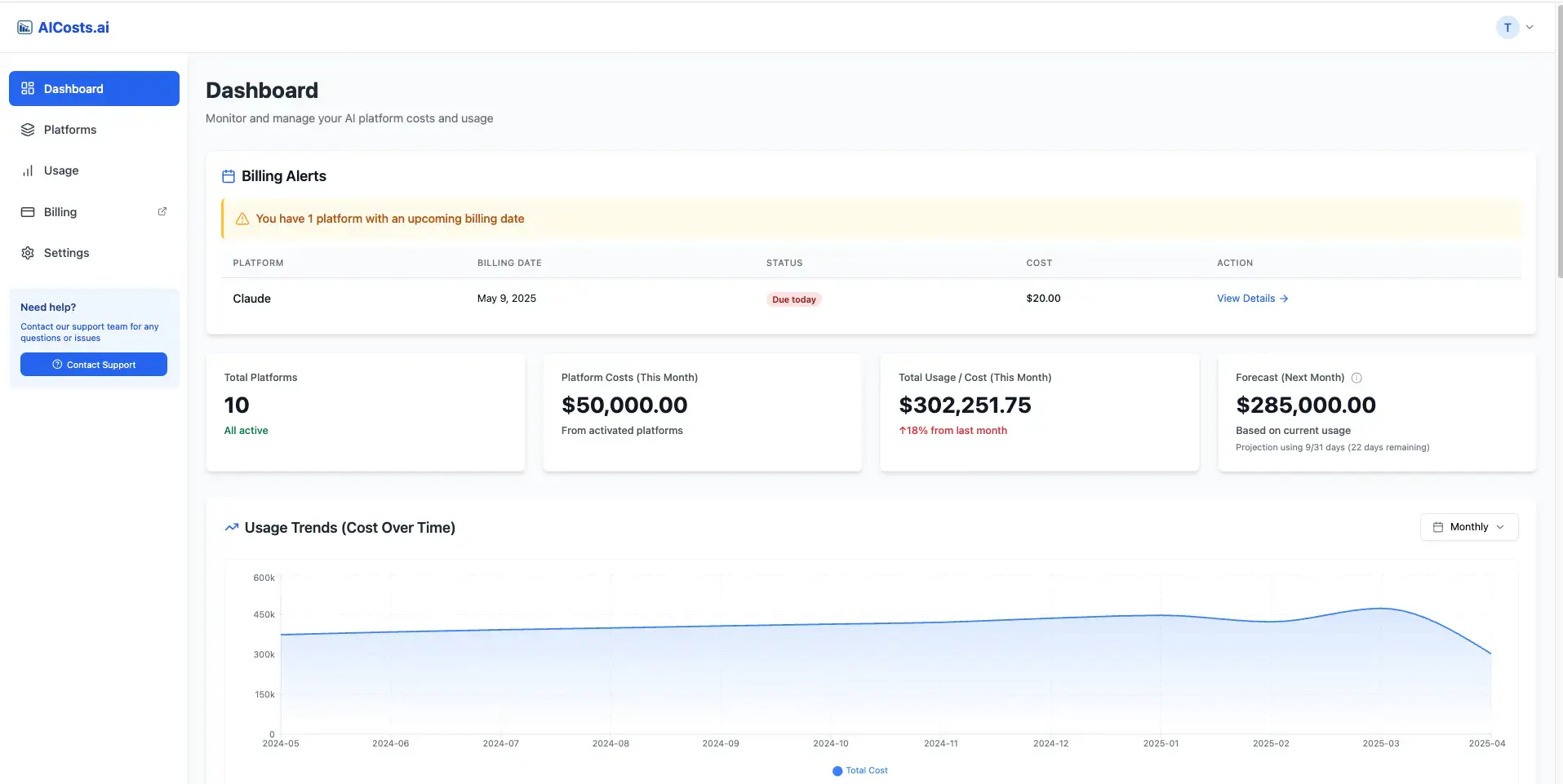Click the warning triangle alert icon
This screenshot has width=1563, height=784.
(x=242, y=219)
